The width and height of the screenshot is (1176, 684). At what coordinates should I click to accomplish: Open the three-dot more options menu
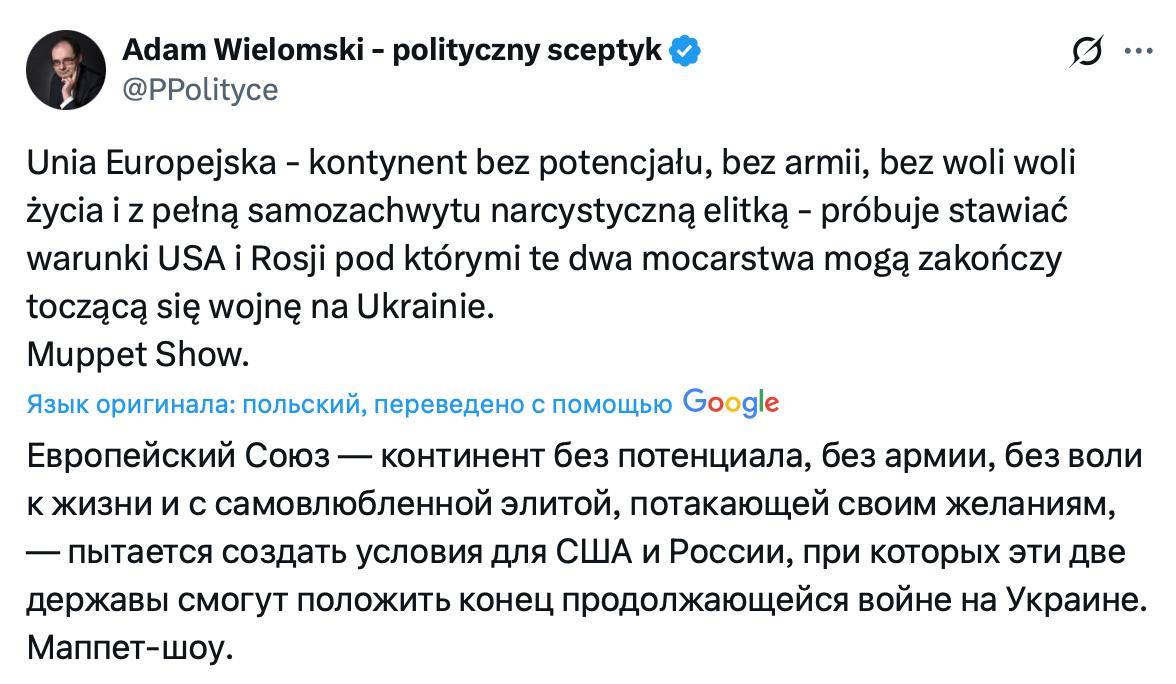coord(1139,52)
